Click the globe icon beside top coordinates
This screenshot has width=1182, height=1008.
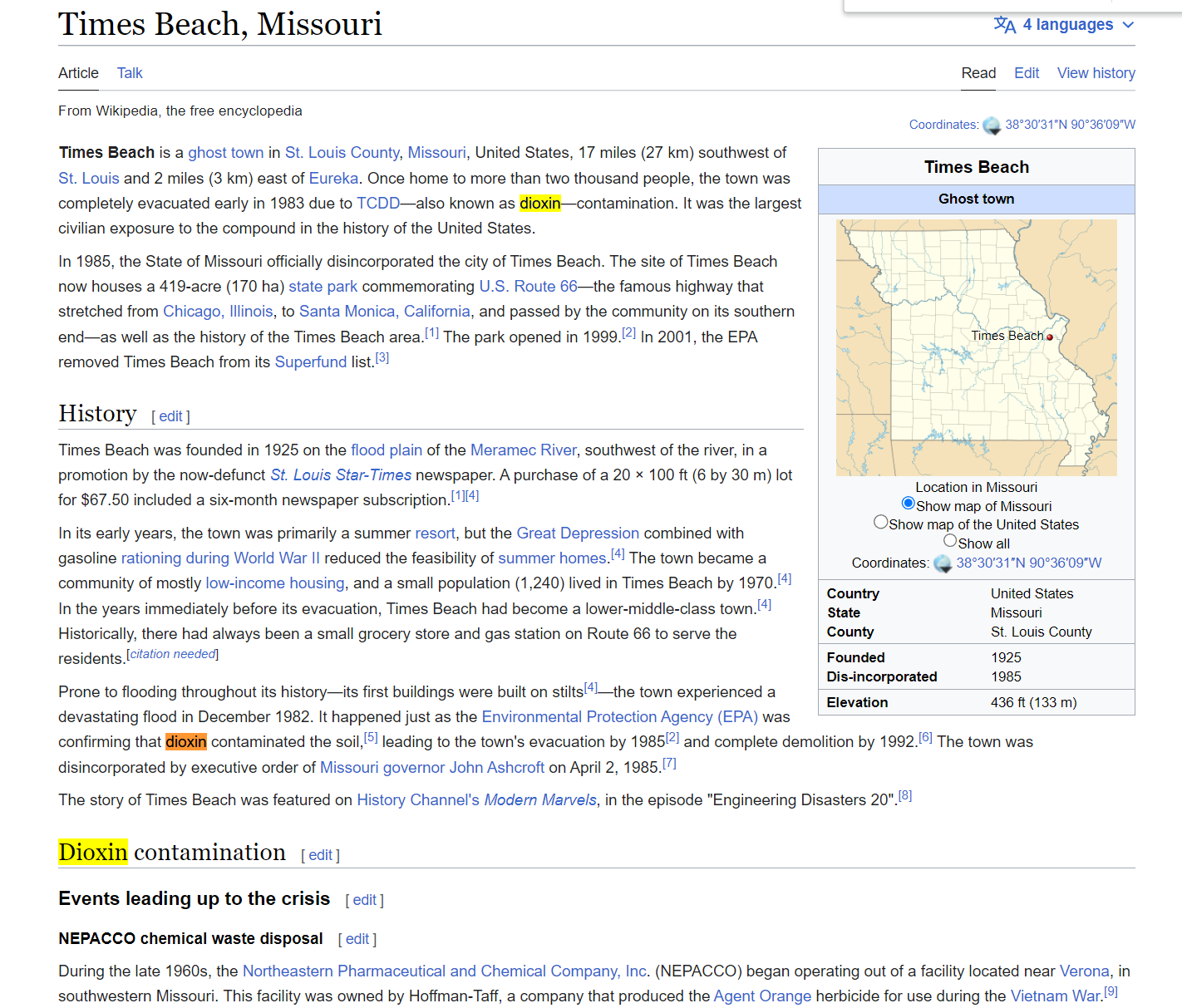[992, 125]
